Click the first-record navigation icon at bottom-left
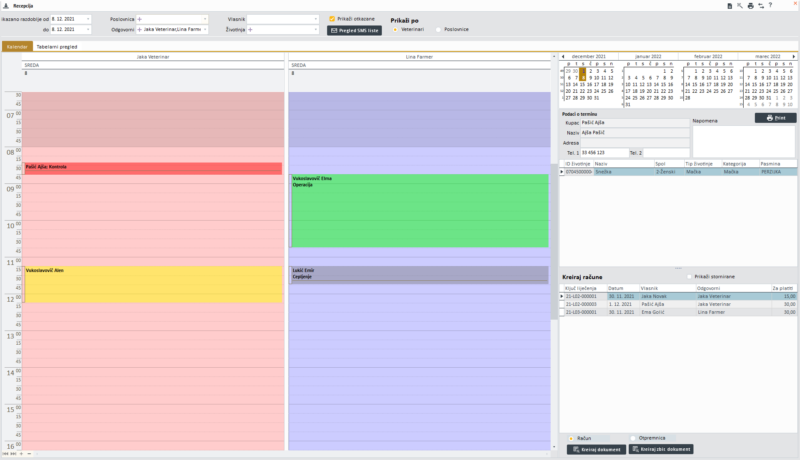Viewport: 800px width, 460px height. coord(5,453)
